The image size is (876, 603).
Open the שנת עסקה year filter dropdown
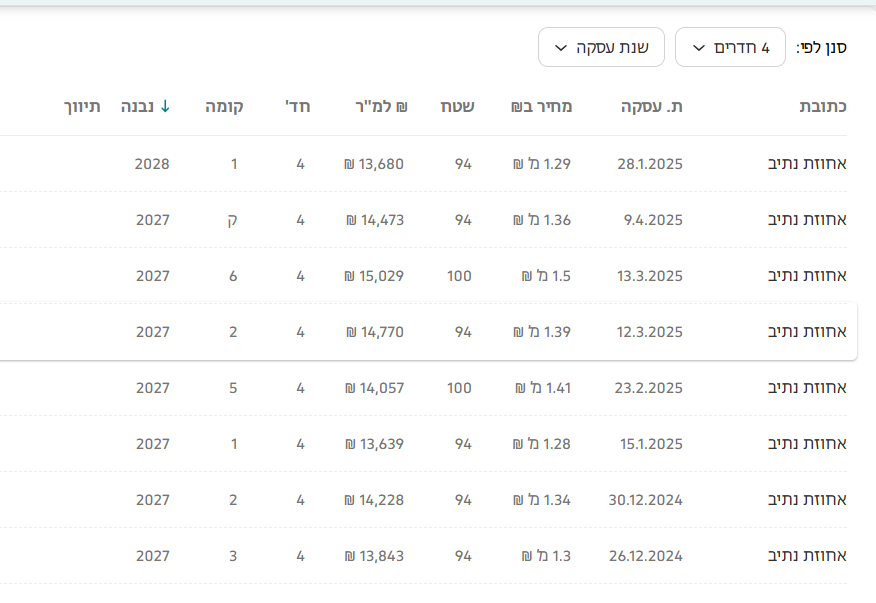pos(601,48)
